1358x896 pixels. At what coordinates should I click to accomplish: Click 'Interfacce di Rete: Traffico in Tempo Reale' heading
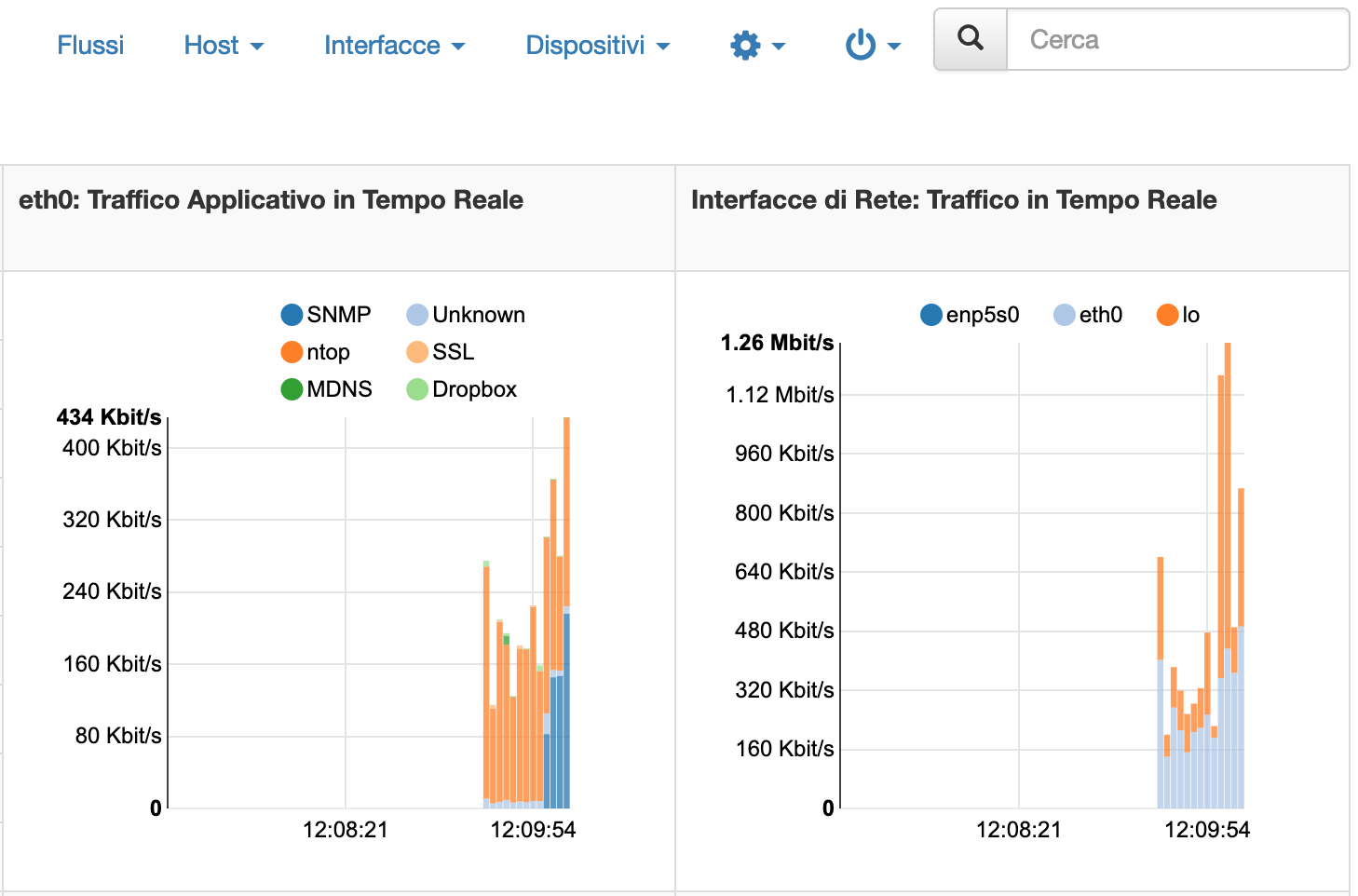point(954,200)
